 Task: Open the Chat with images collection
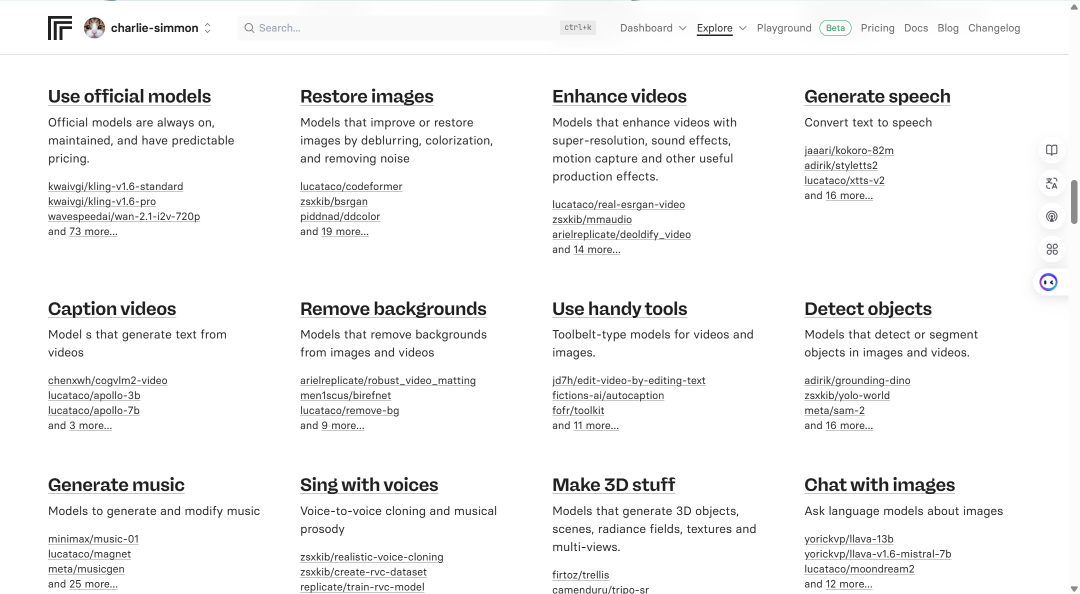pyautogui.click(x=880, y=485)
